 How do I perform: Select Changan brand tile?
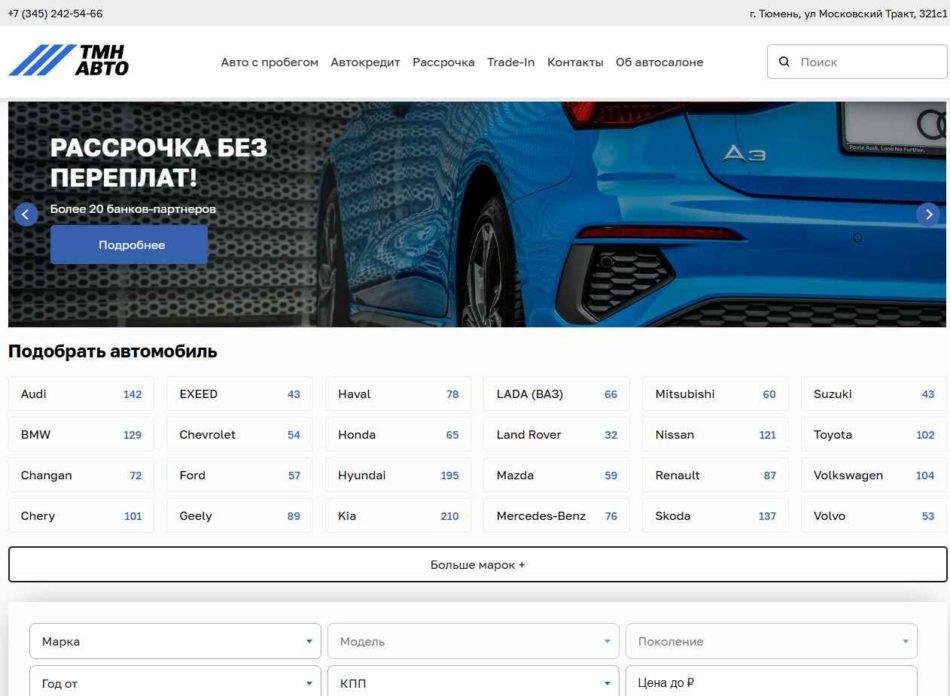[81, 475]
